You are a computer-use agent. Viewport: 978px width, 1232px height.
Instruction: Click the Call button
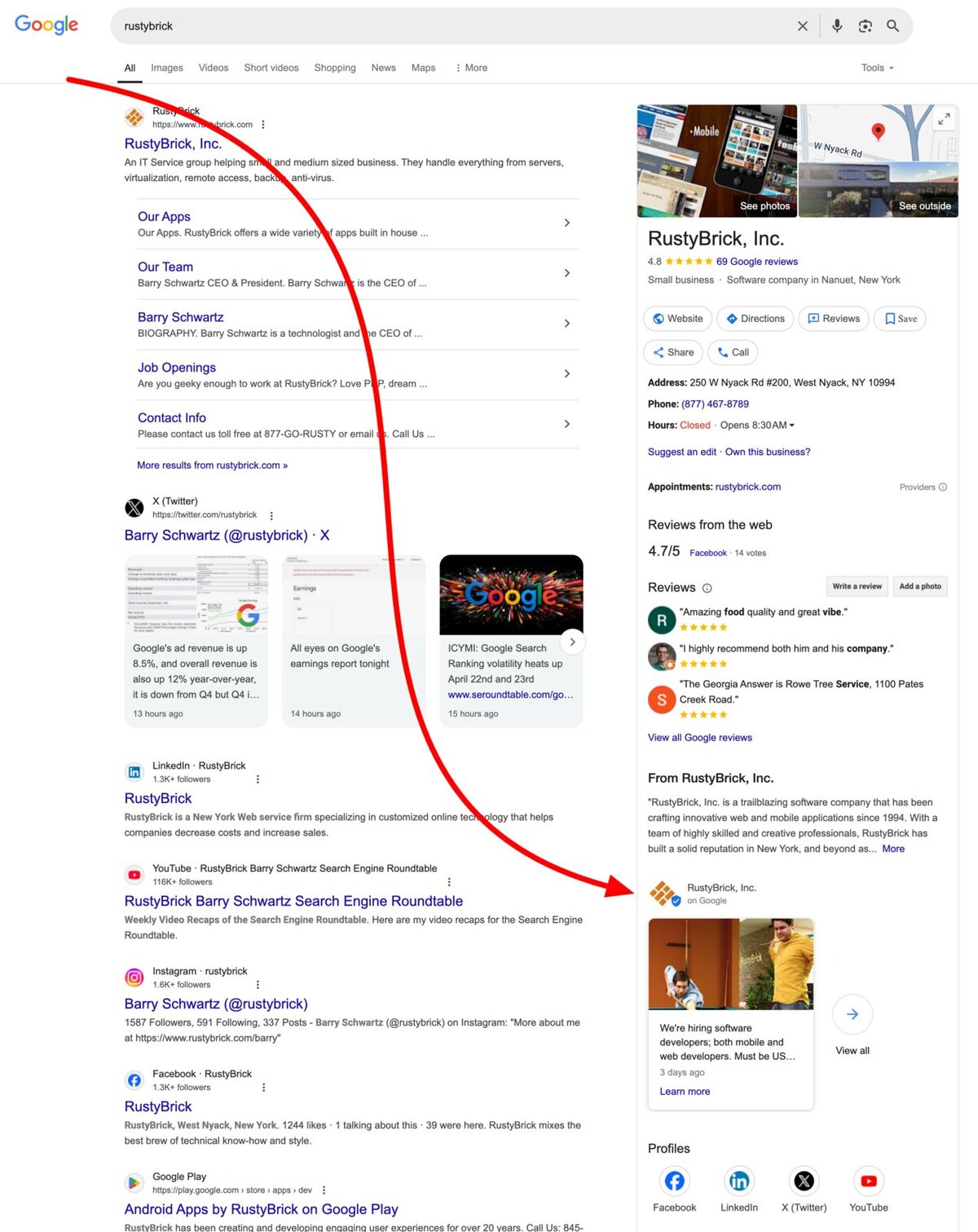coord(733,352)
